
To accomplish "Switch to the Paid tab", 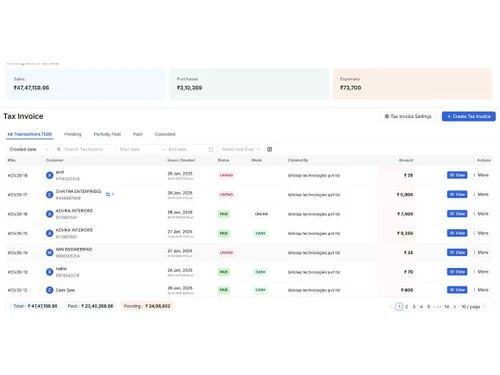I will tap(138, 134).
